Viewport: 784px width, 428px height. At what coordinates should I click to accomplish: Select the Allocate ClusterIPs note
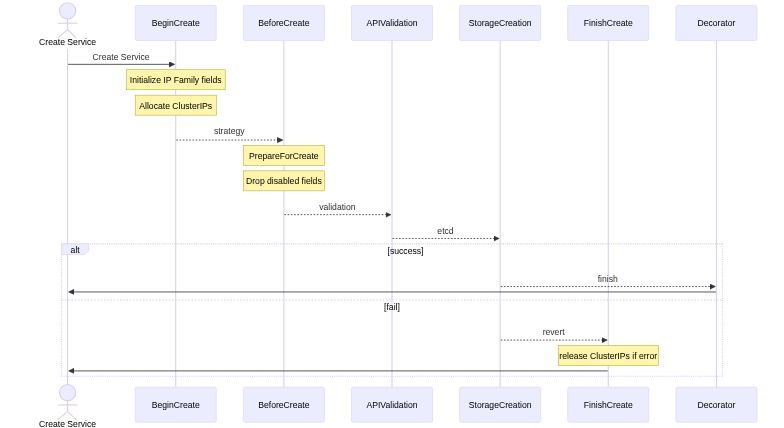(x=176, y=106)
